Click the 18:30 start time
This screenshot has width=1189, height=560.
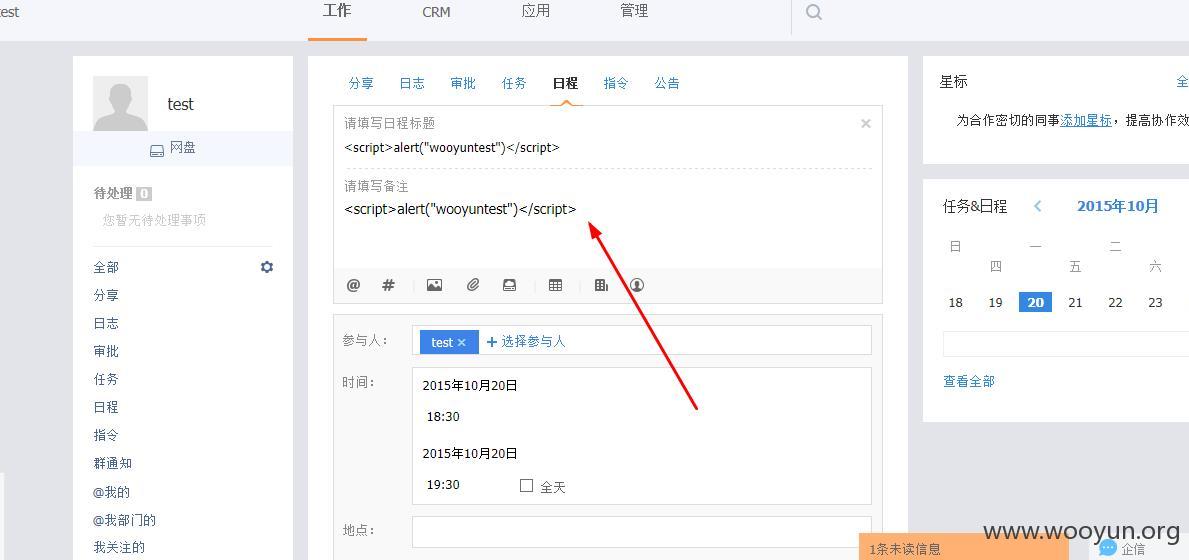(x=443, y=417)
